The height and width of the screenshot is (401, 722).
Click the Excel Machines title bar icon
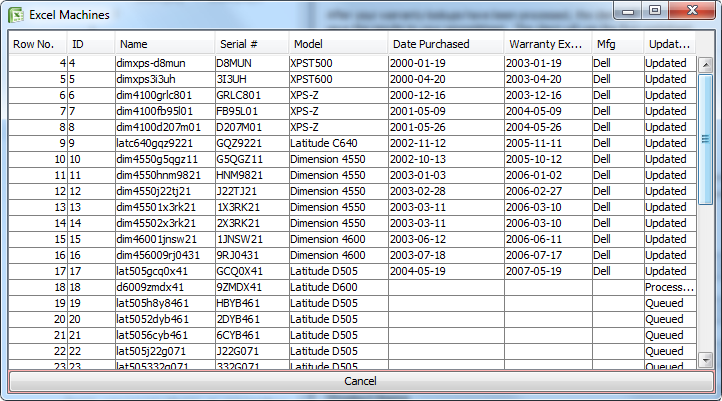point(16,15)
